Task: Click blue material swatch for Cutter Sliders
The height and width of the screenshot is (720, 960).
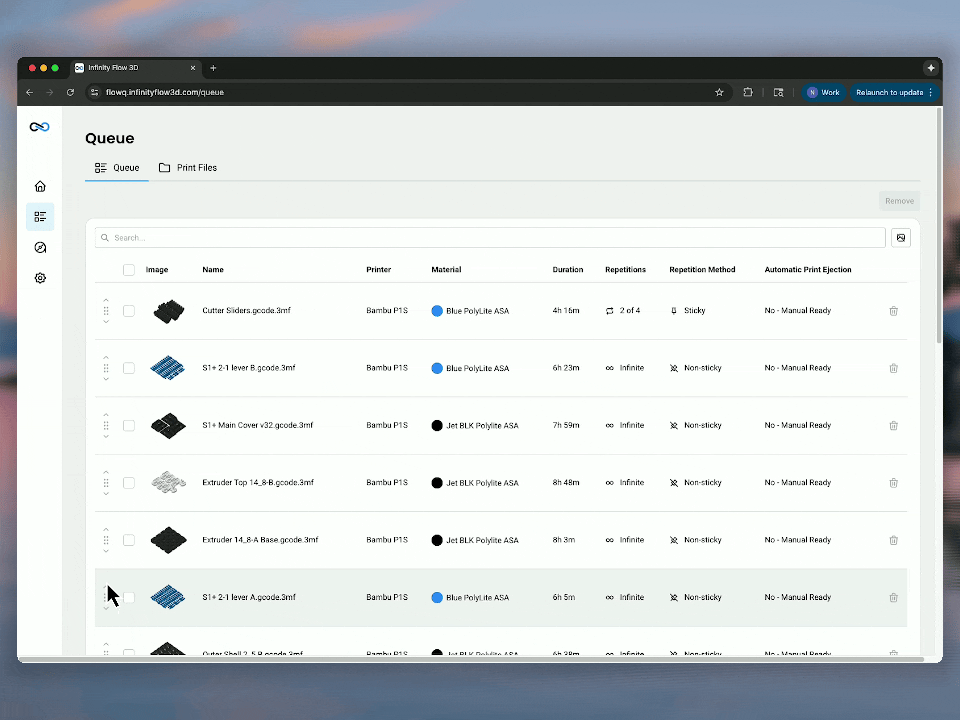Action: [437, 311]
